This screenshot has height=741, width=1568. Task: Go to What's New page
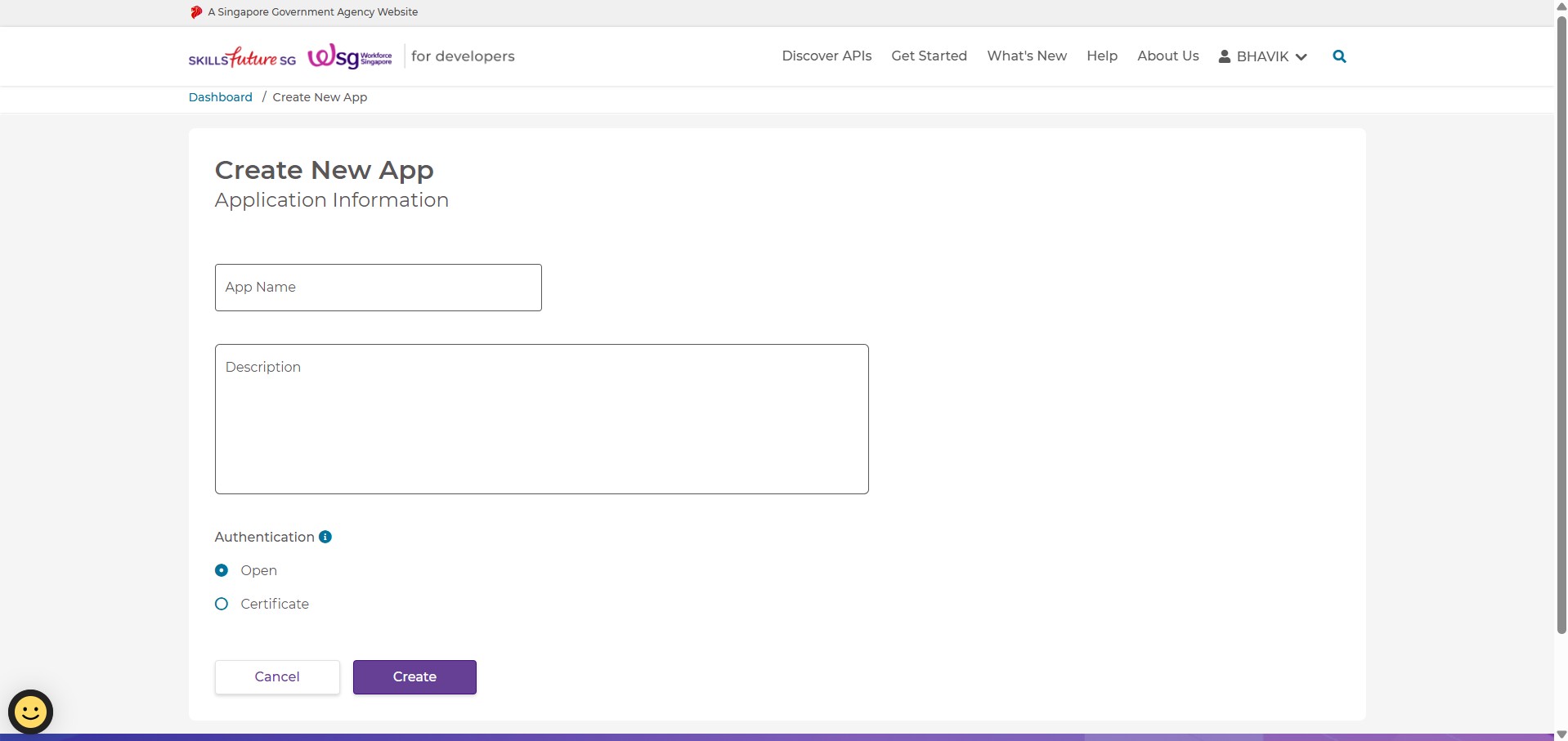(1027, 56)
